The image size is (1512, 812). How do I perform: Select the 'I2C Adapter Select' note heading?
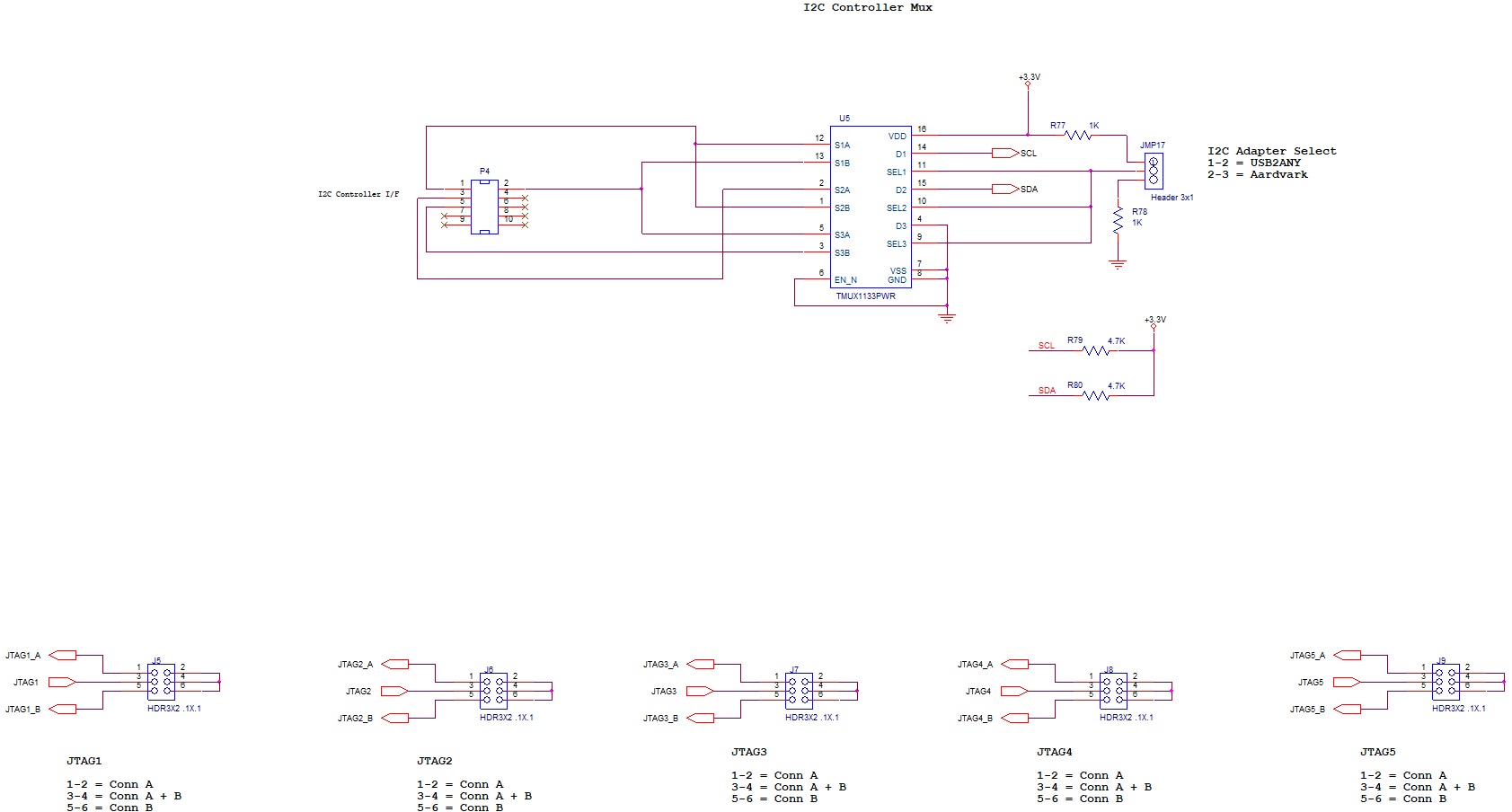(1272, 151)
